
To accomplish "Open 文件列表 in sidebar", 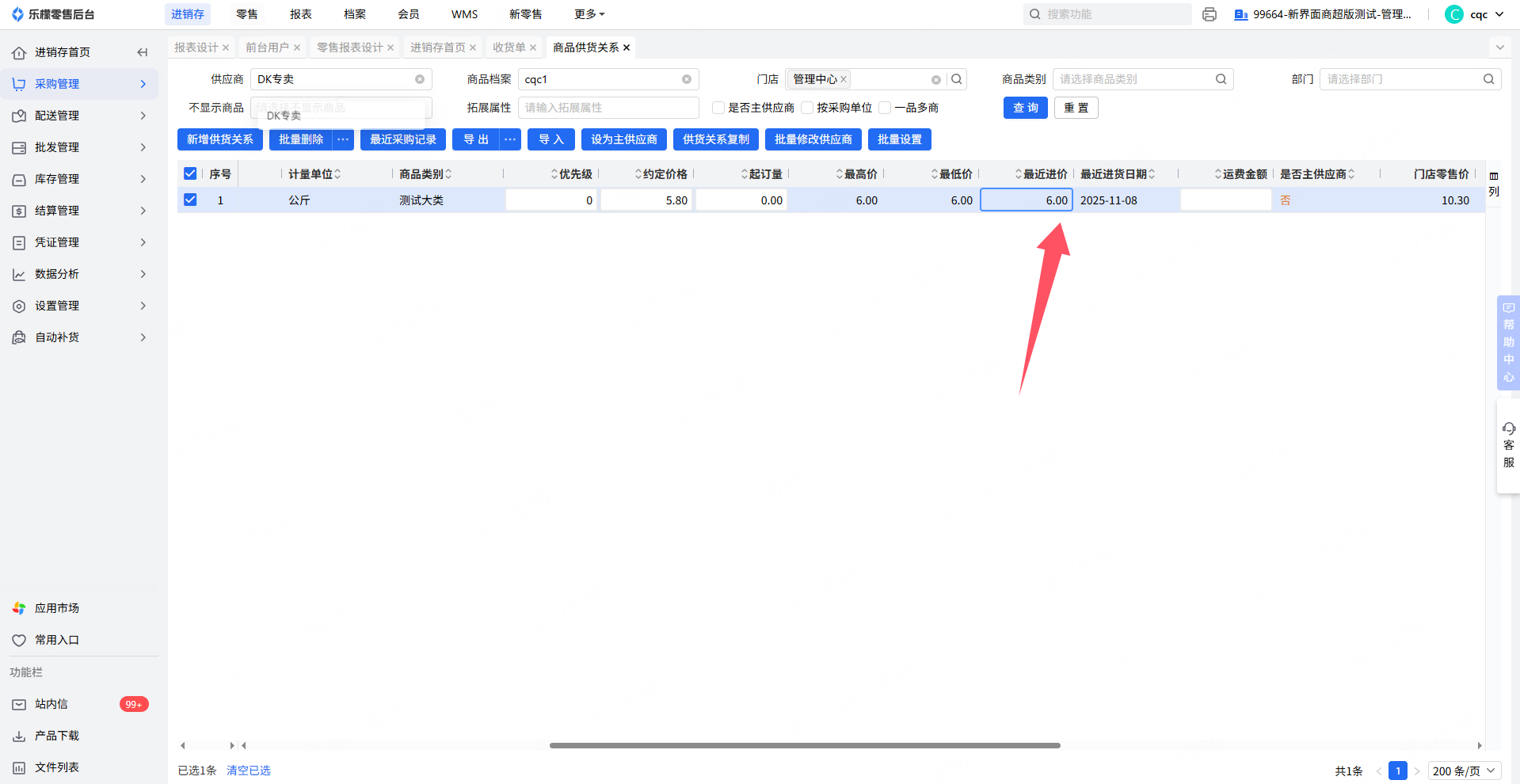I will click(57, 767).
